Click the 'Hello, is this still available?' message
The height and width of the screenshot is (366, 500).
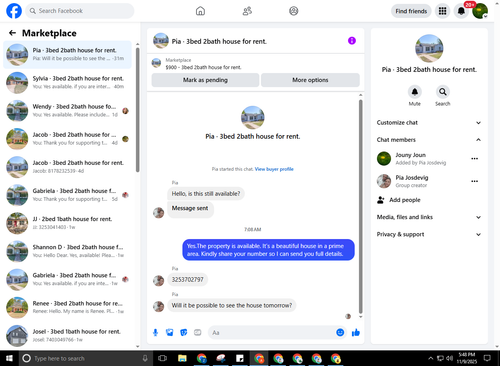(206, 193)
